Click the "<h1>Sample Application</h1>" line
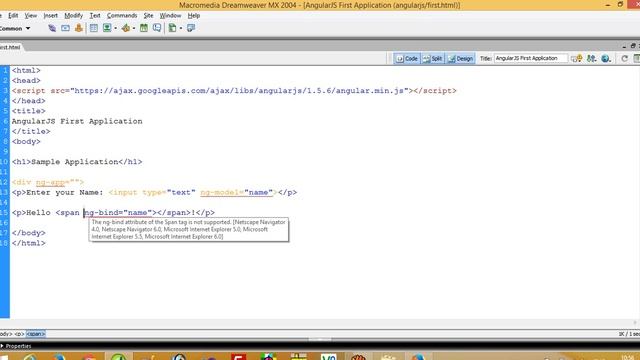The width and height of the screenshot is (640, 360). (x=77, y=162)
